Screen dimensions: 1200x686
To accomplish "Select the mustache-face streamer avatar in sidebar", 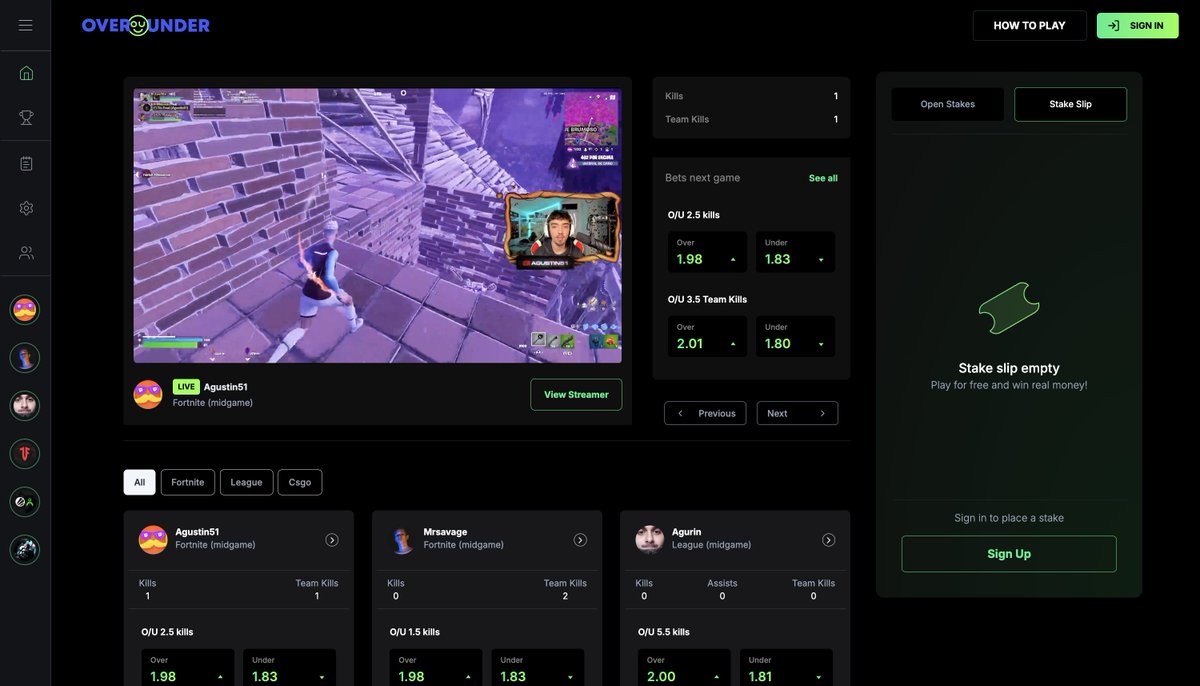I will click(25, 310).
